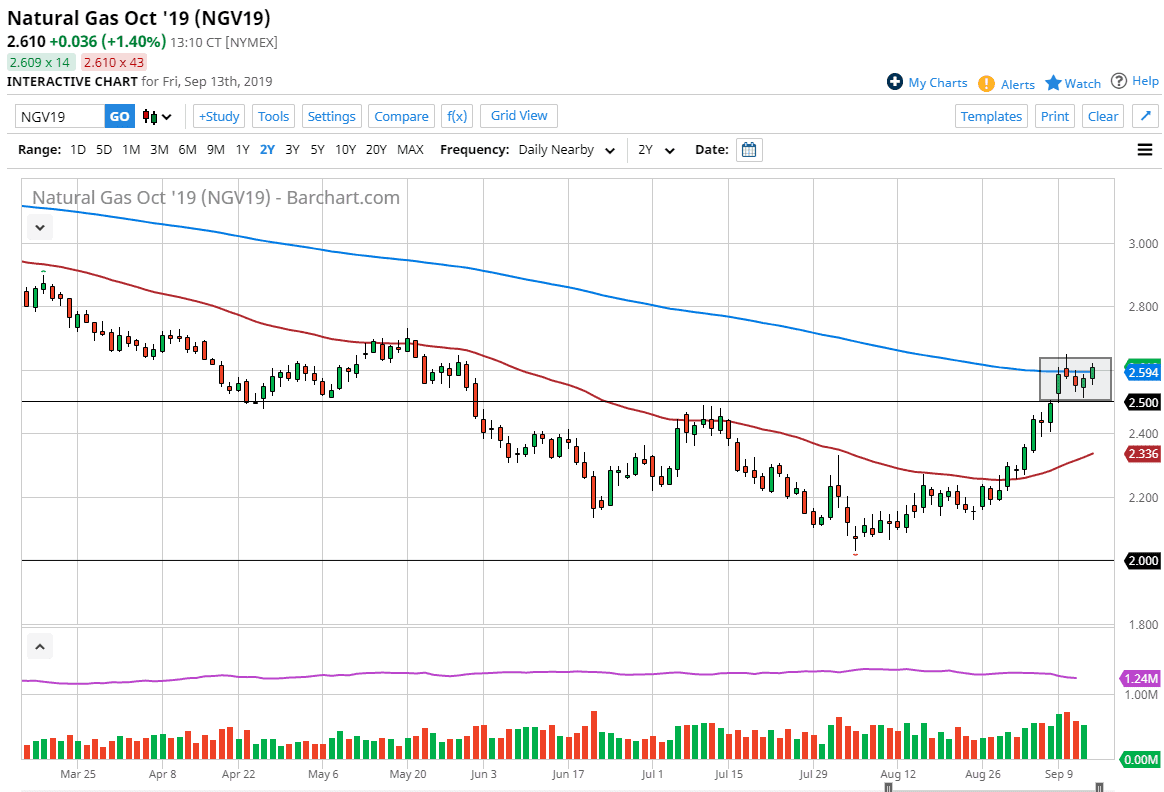Click the Watch star icon

[1053, 83]
